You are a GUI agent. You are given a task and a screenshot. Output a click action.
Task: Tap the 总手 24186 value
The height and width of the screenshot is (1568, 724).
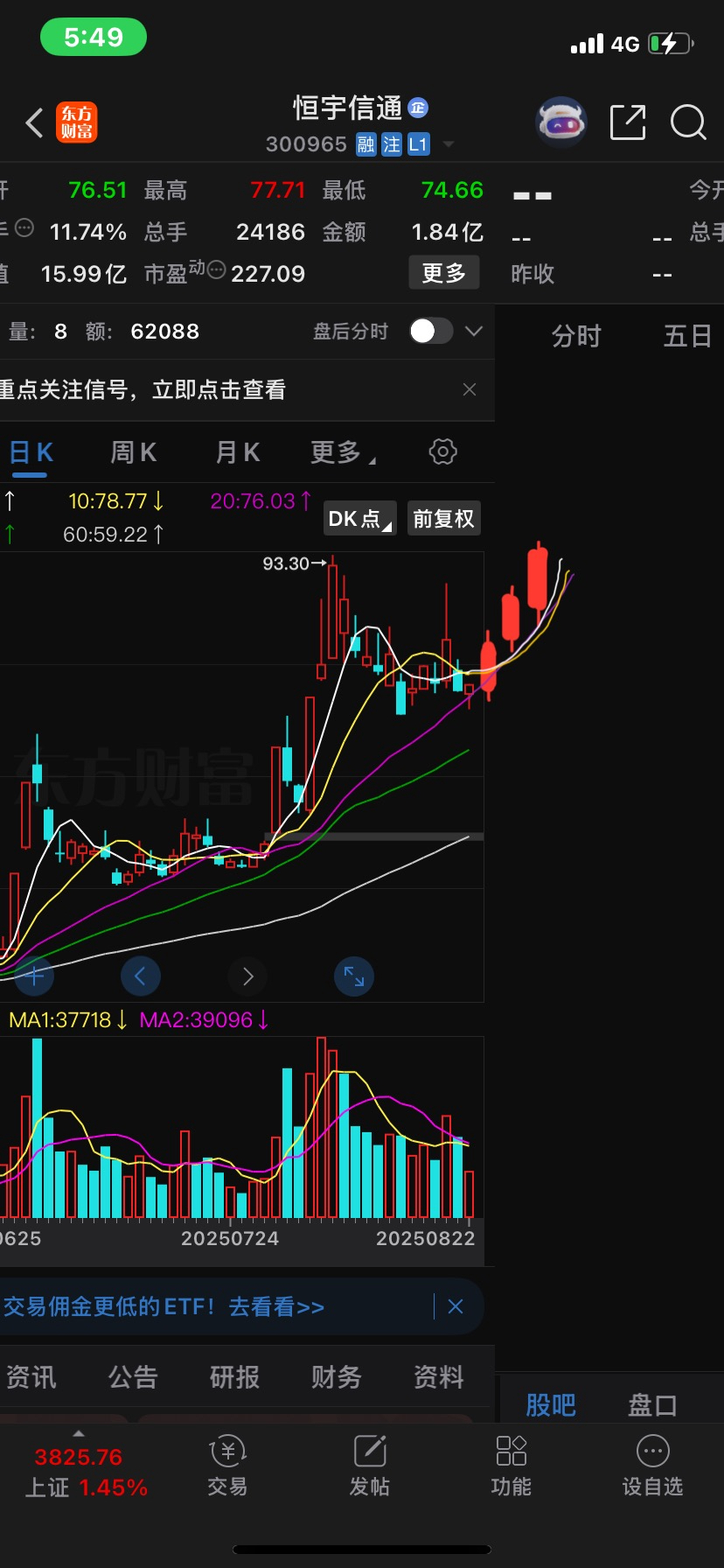270,232
